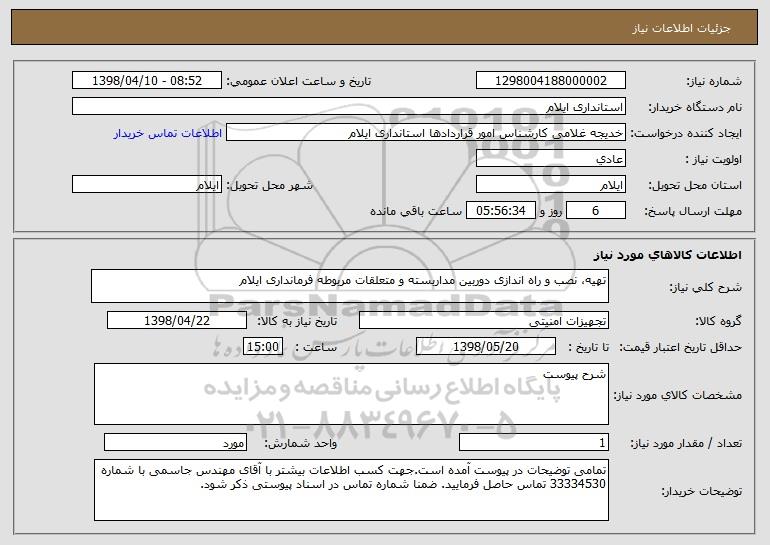
Task: Click the need priority field عادي
Action: click(550, 159)
